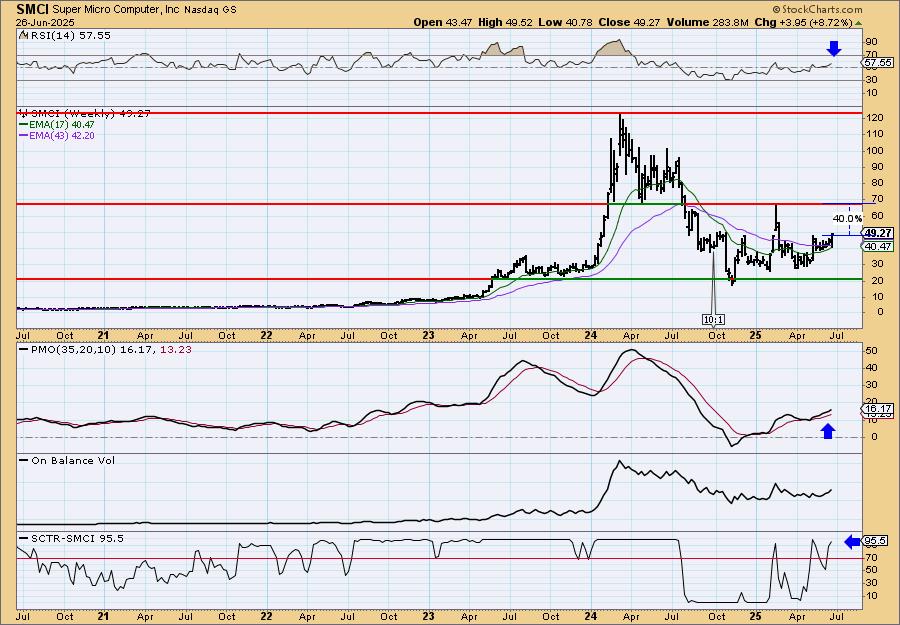This screenshot has height=625, width=900.
Task: Click the 25 year label on bottom axis
Action: click(x=755, y=616)
